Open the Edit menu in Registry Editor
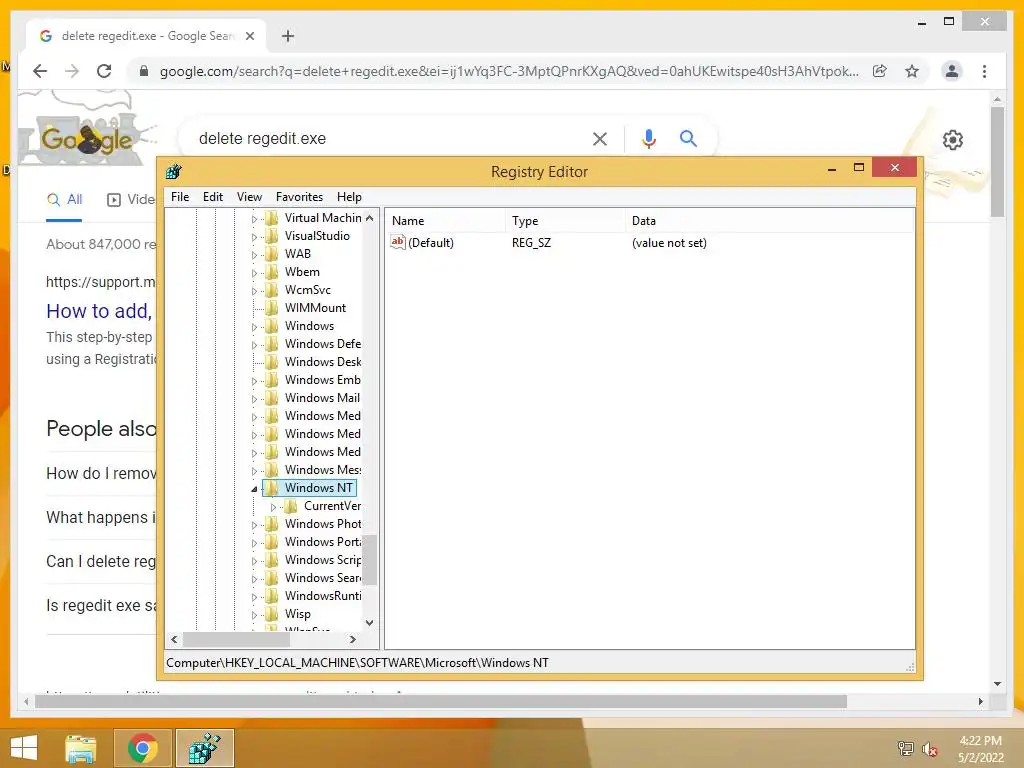The image size is (1024, 768). pos(213,197)
